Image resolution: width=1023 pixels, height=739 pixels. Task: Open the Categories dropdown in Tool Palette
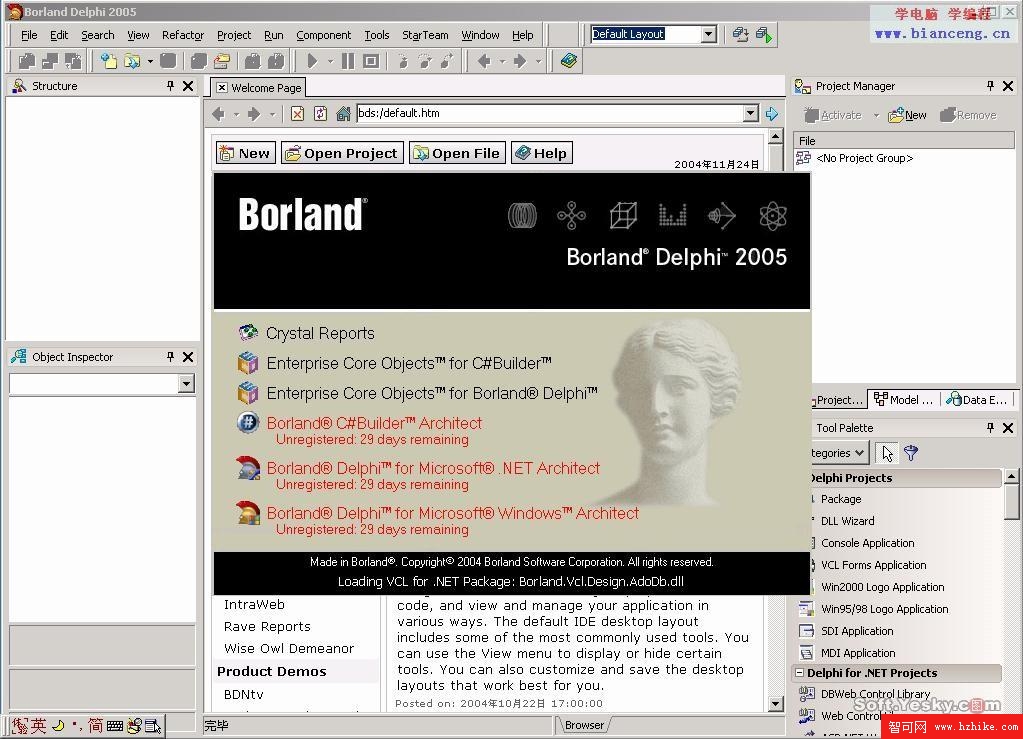[838, 453]
